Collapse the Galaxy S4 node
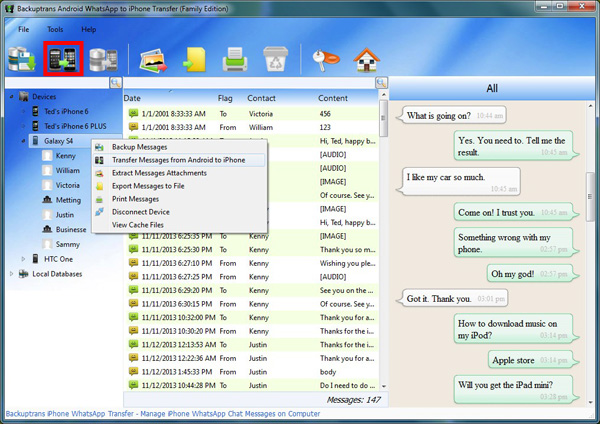Screen dimensions: 600x424 [x=23, y=141]
